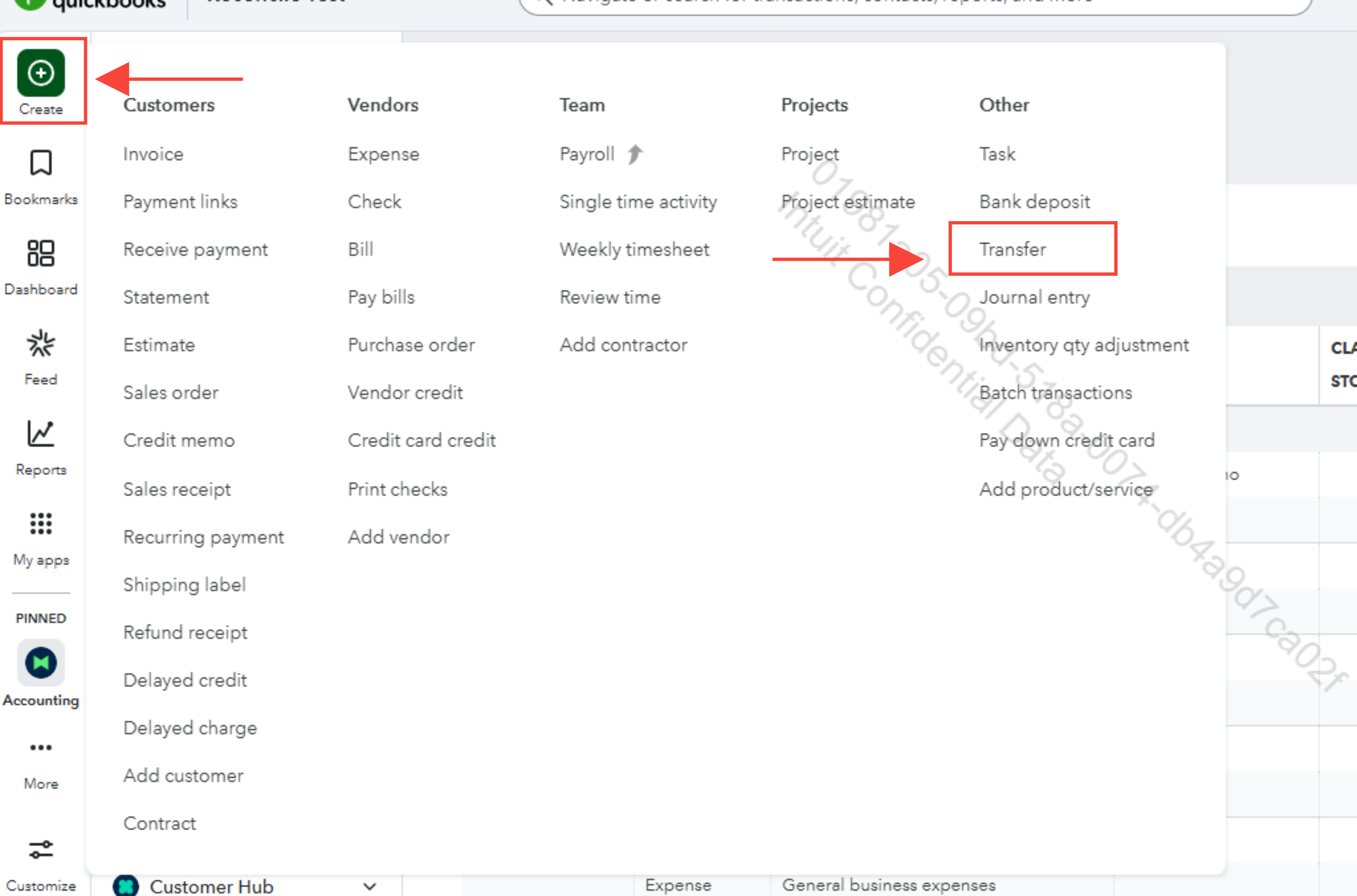Image resolution: width=1357 pixels, height=896 pixels.
Task: Click the pinned Accounting icon
Action: click(41, 663)
